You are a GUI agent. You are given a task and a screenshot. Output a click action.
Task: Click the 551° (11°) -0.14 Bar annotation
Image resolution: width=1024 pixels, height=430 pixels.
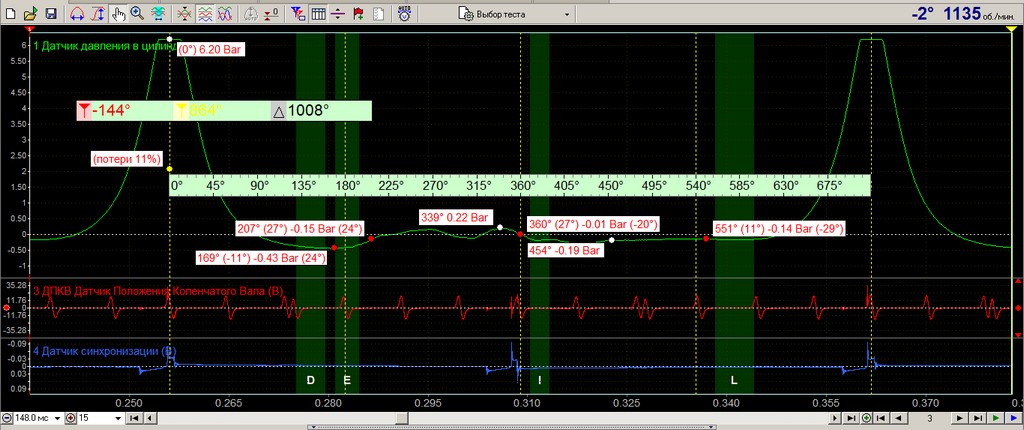[779, 229]
